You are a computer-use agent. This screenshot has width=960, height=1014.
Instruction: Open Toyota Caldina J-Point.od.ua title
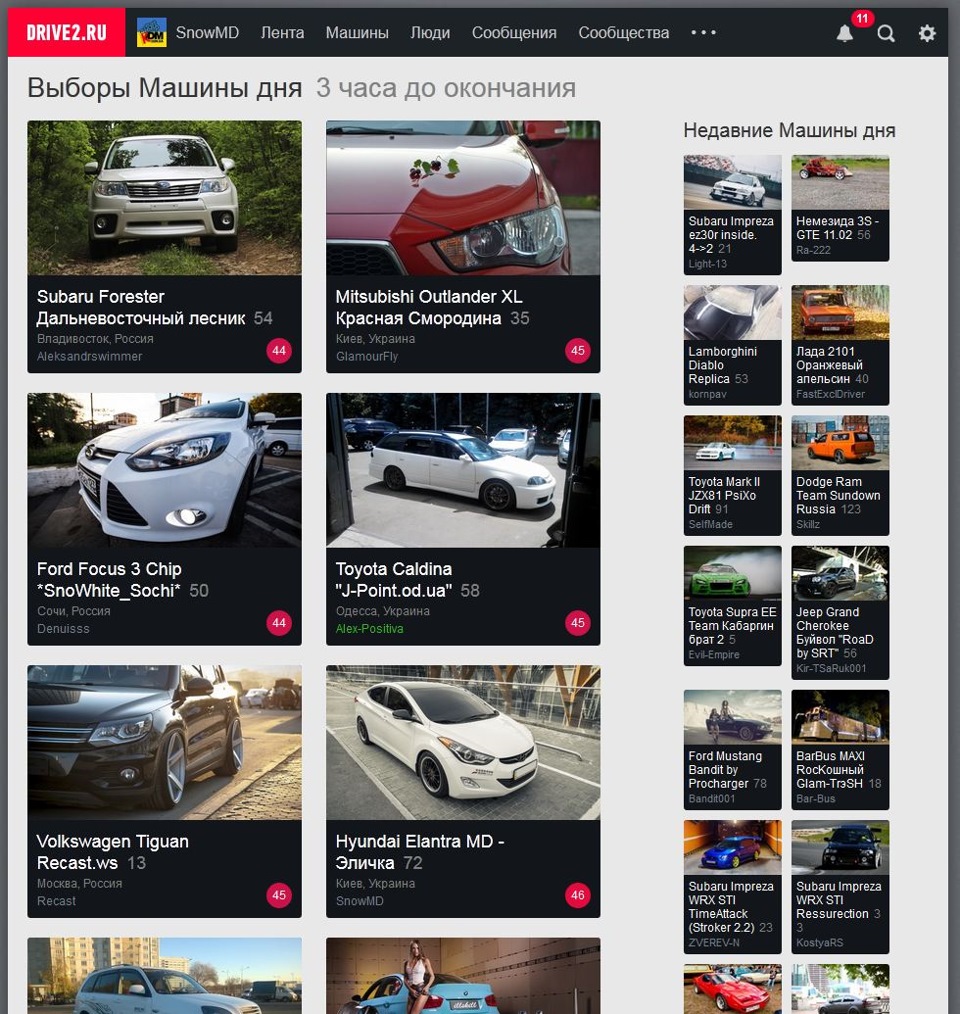[x=394, y=579]
